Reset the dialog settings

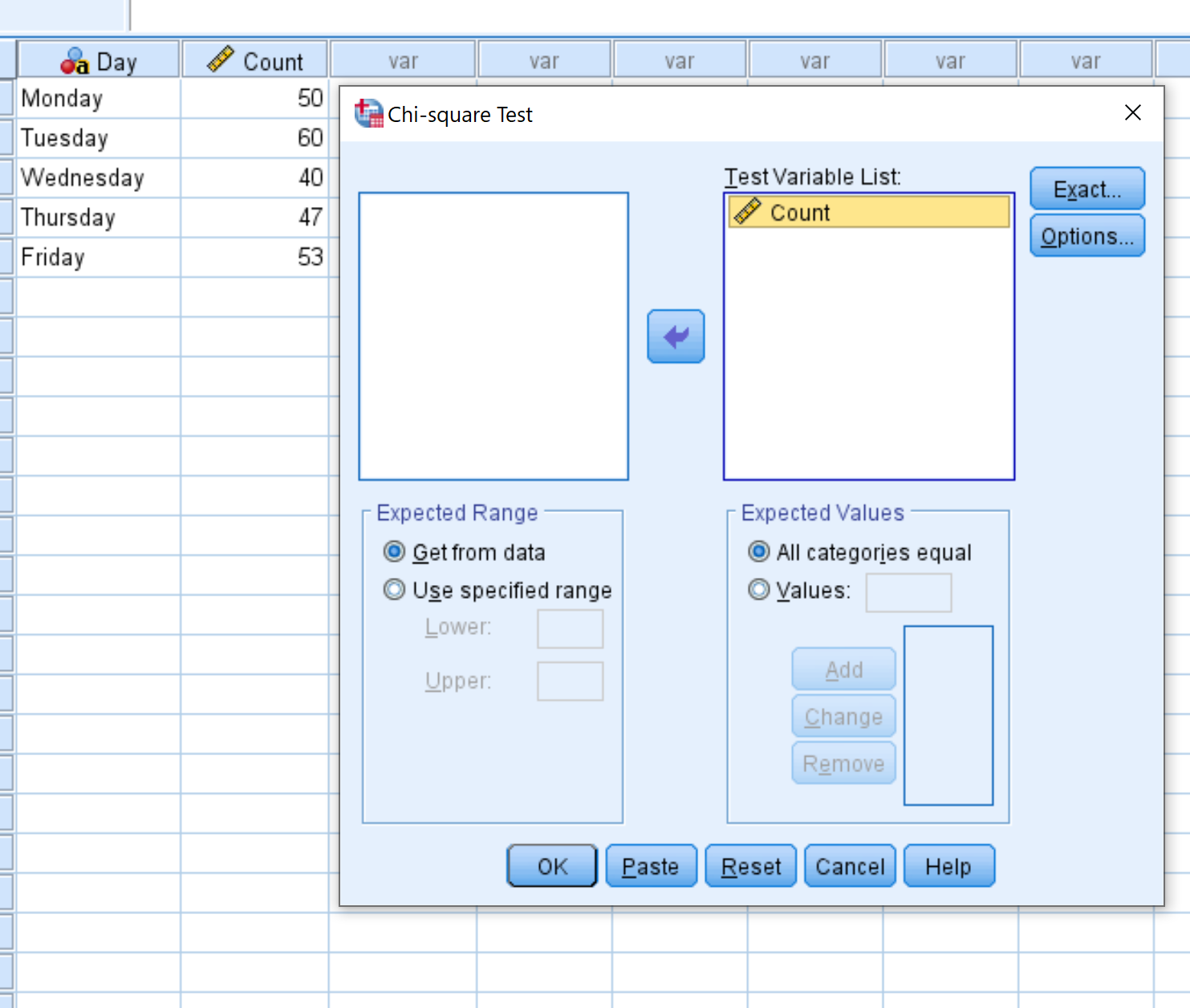pos(750,866)
